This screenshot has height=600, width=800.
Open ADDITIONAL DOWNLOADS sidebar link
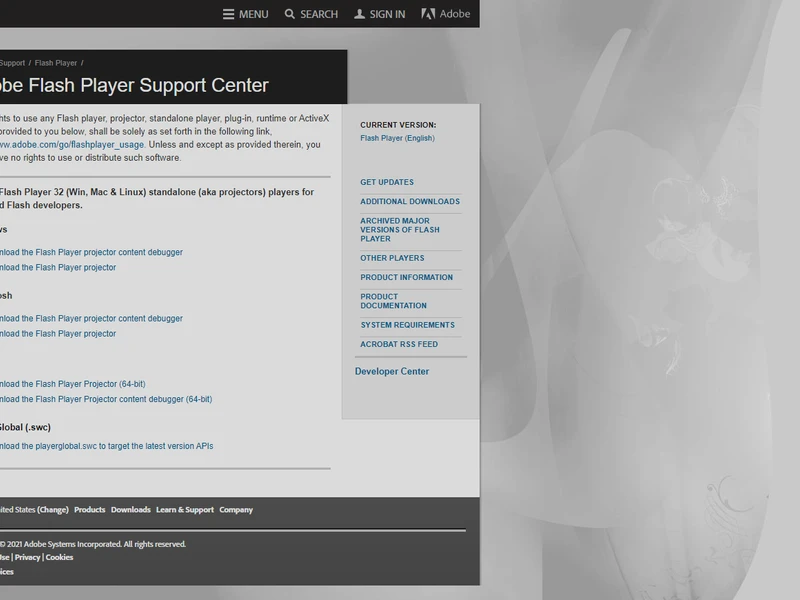(x=410, y=202)
